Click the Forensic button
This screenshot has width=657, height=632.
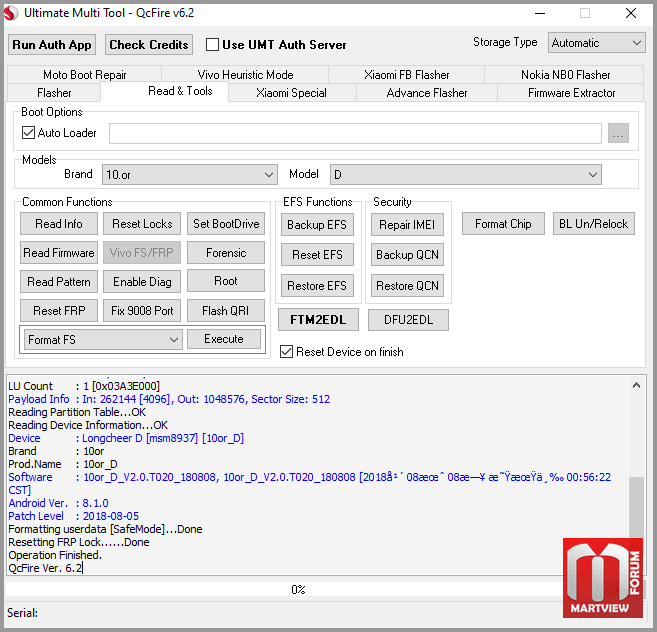click(226, 253)
